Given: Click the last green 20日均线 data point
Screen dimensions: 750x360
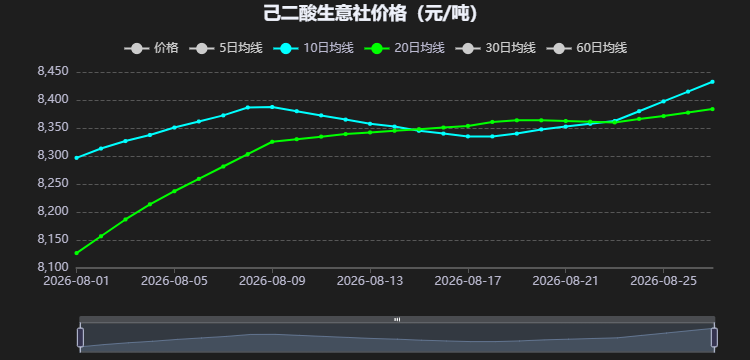Looking at the screenshot, I should [712, 109].
